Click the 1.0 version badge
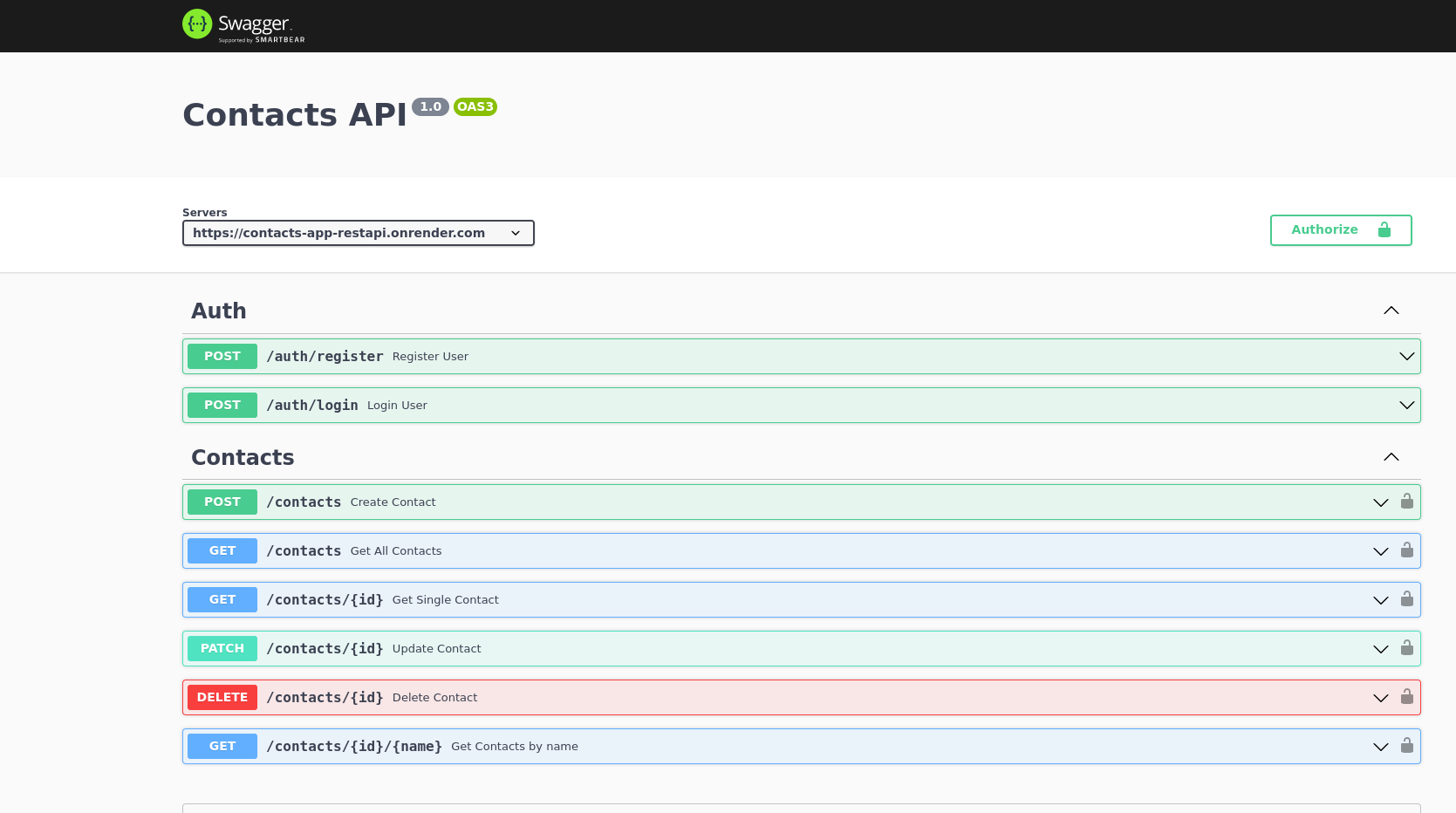Image resolution: width=1456 pixels, height=813 pixels. (x=430, y=106)
